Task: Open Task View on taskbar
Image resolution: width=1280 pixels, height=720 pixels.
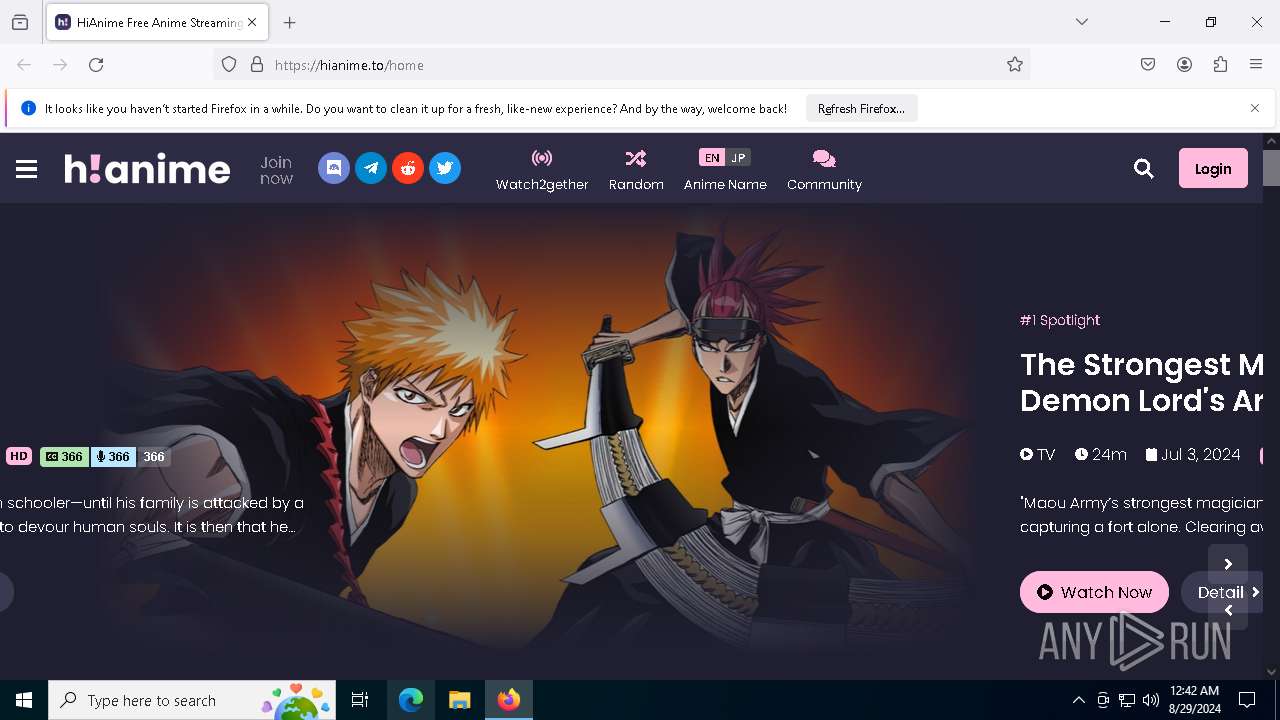Action: pyautogui.click(x=360, y=700)
